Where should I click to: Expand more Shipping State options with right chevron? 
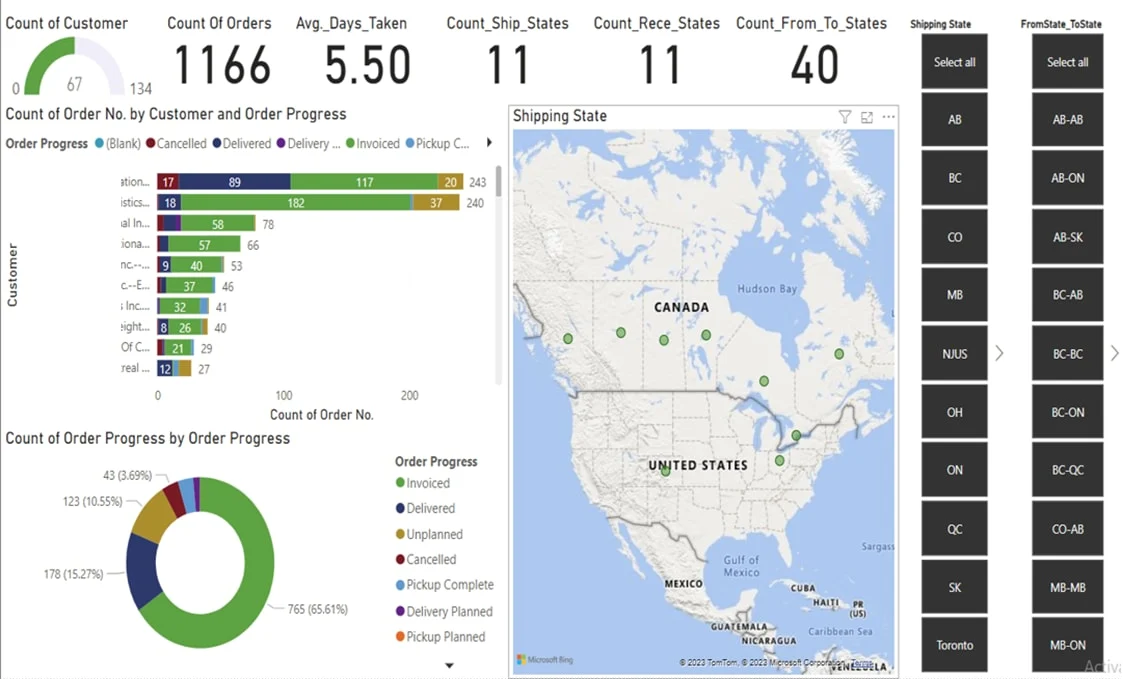click(x=1000, y=353)
